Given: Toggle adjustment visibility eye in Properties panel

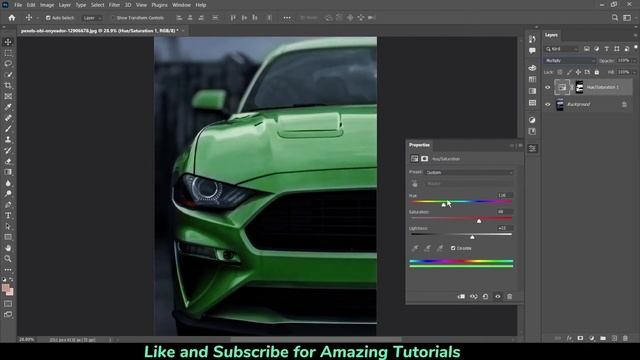Looking at the screenshot, I should [498, 296].
